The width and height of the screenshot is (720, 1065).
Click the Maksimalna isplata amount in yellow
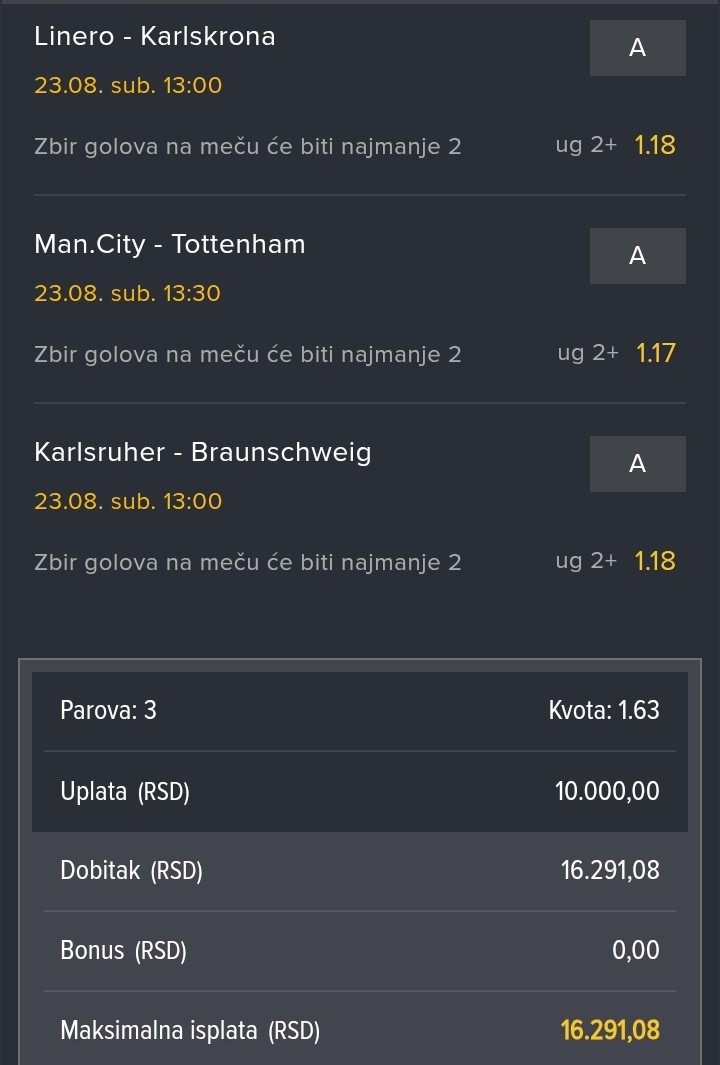tap(610, 1030)
